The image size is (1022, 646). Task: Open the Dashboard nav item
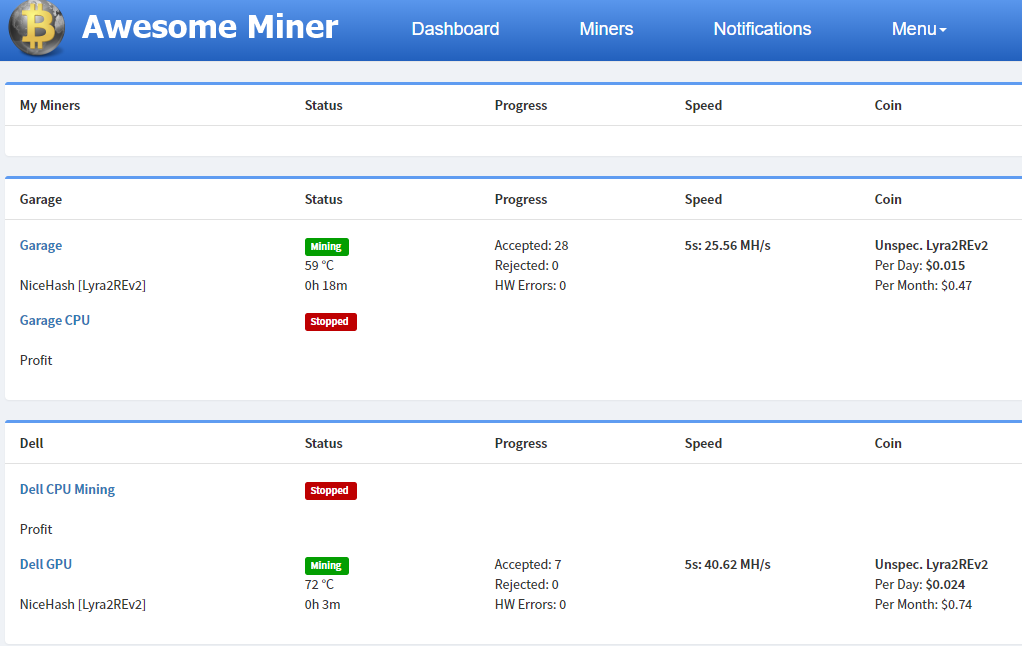point(455,29)
